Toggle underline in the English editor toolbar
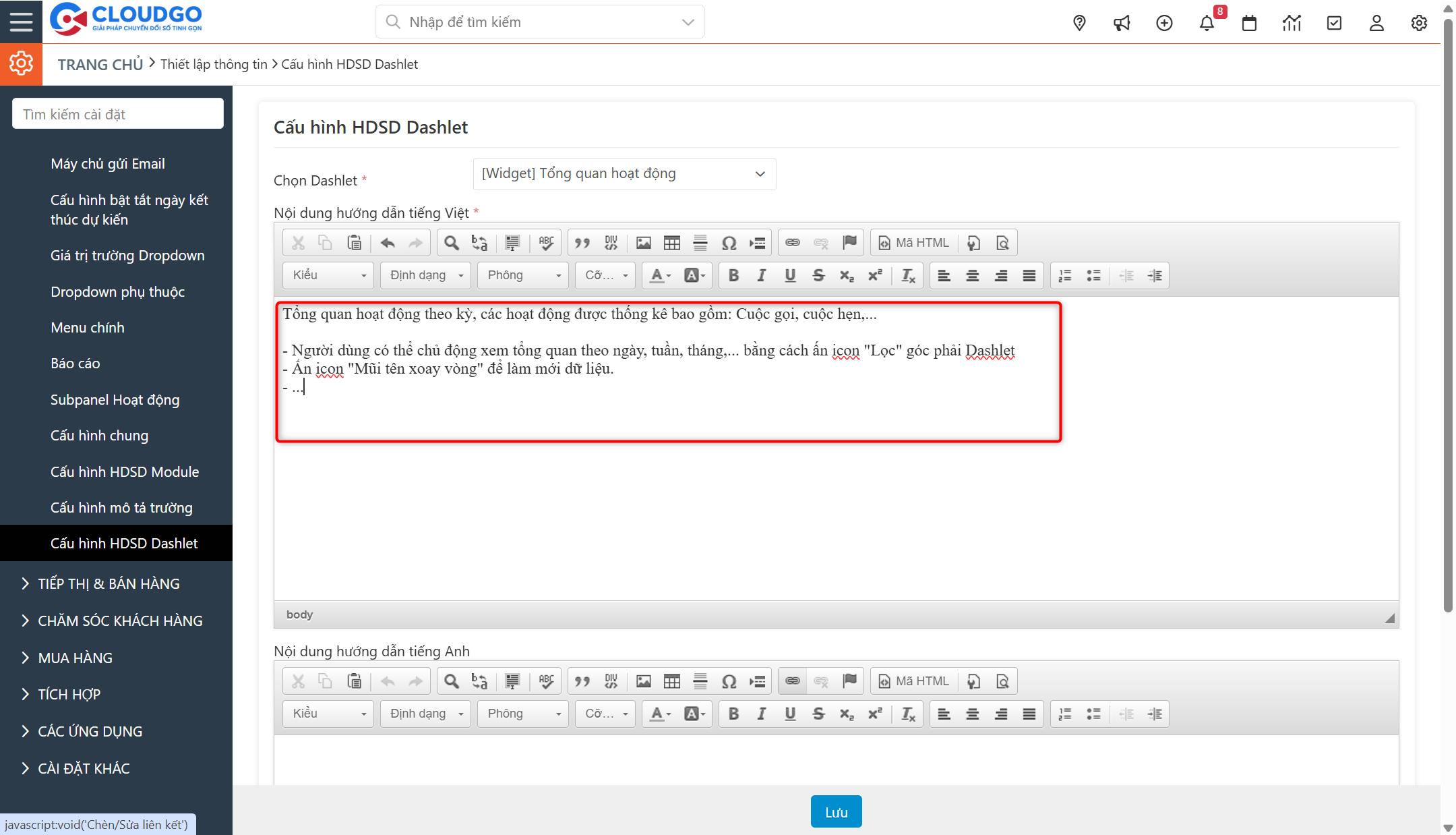The height and width of the screenshot is (835, 1456). coord(790,714)
